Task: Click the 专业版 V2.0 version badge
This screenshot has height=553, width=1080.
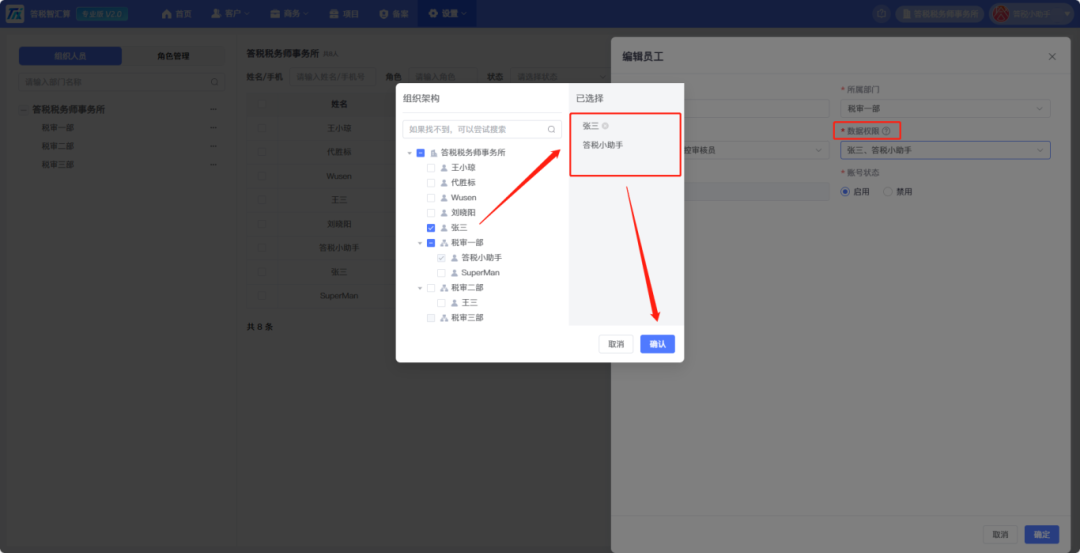Action: pyautogui.click(x=102, y=14)
